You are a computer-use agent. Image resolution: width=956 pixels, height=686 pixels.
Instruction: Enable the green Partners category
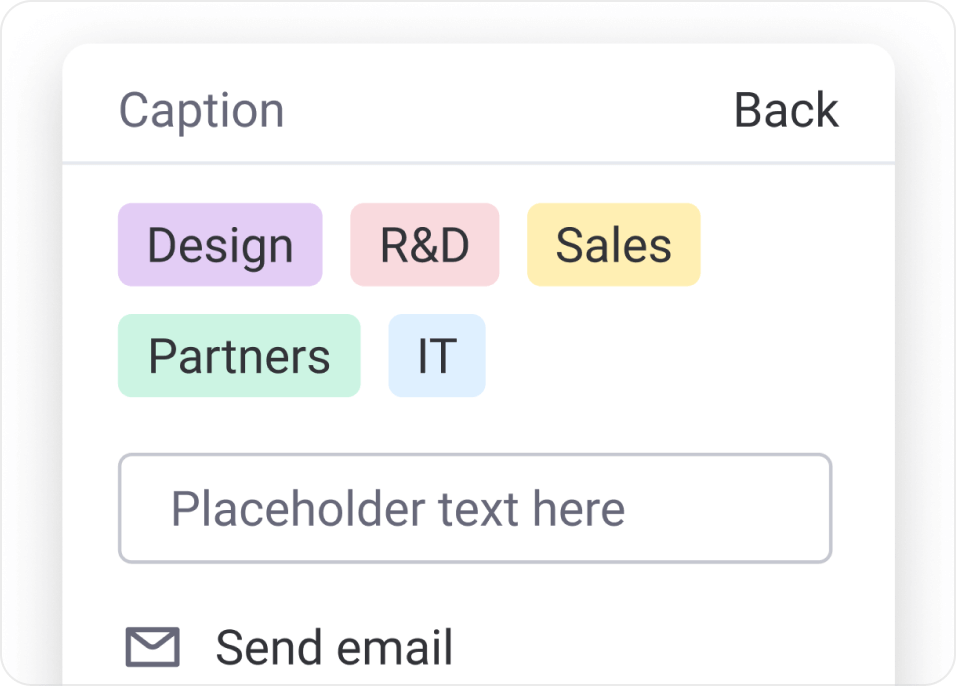(239, 355)
